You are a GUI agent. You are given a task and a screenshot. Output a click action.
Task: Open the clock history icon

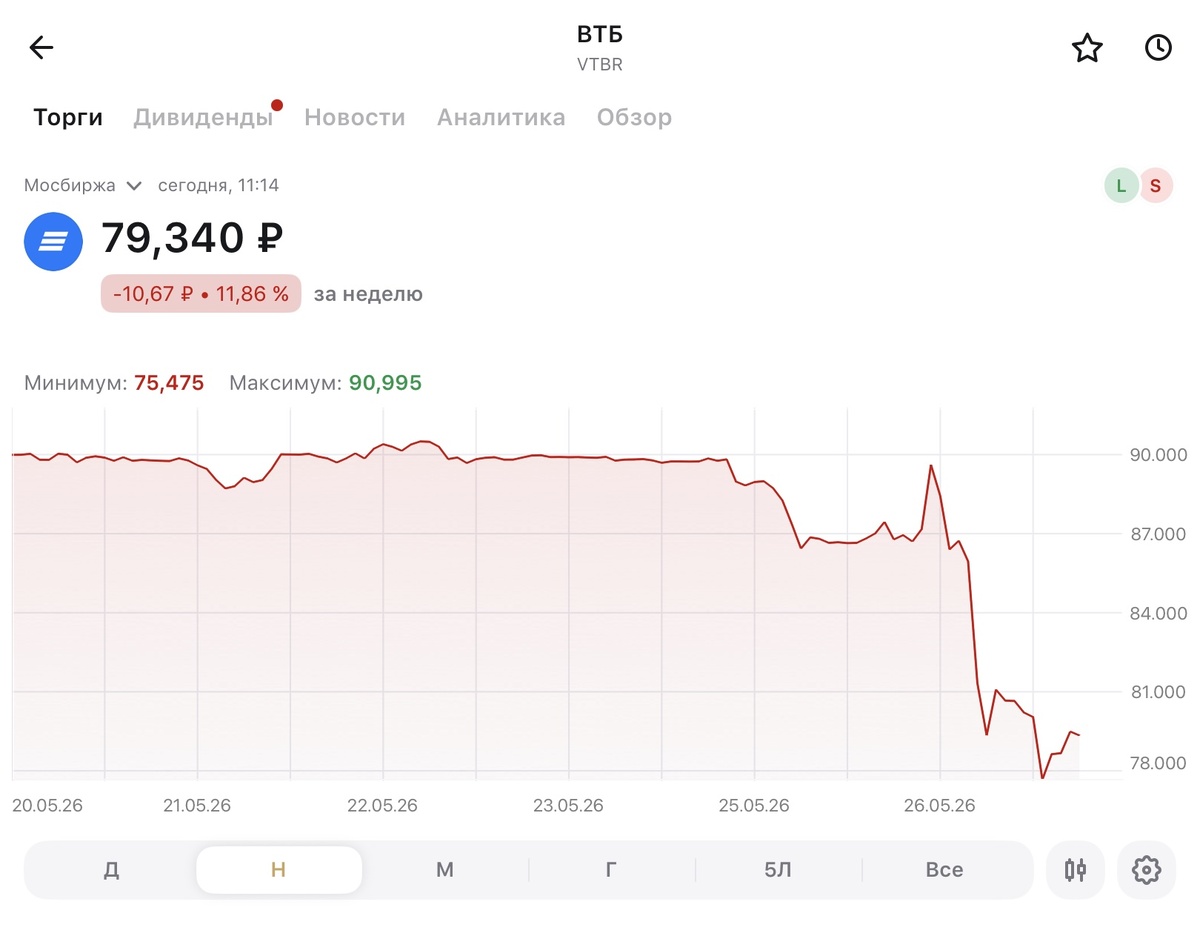click(1158, 47)
